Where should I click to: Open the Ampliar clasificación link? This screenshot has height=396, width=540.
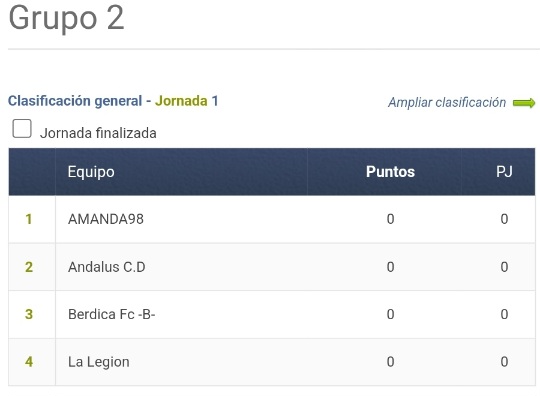447,102
